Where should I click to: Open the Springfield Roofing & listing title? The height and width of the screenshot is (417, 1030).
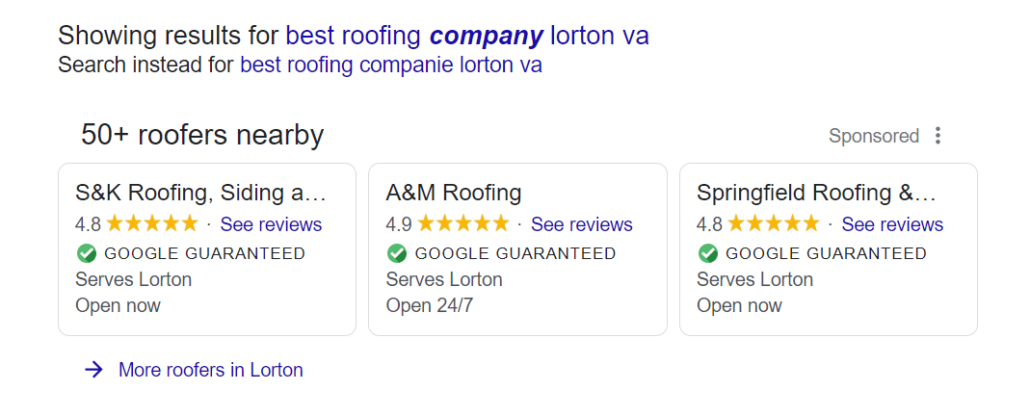tap(817, 193)
